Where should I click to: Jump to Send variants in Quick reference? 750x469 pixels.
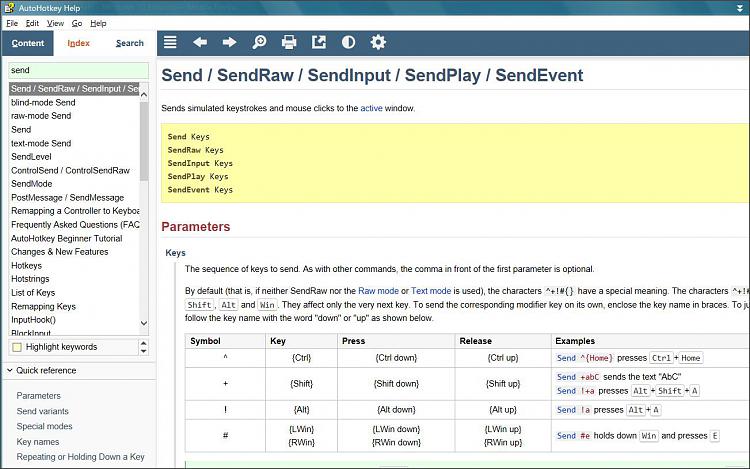(43, 411)
